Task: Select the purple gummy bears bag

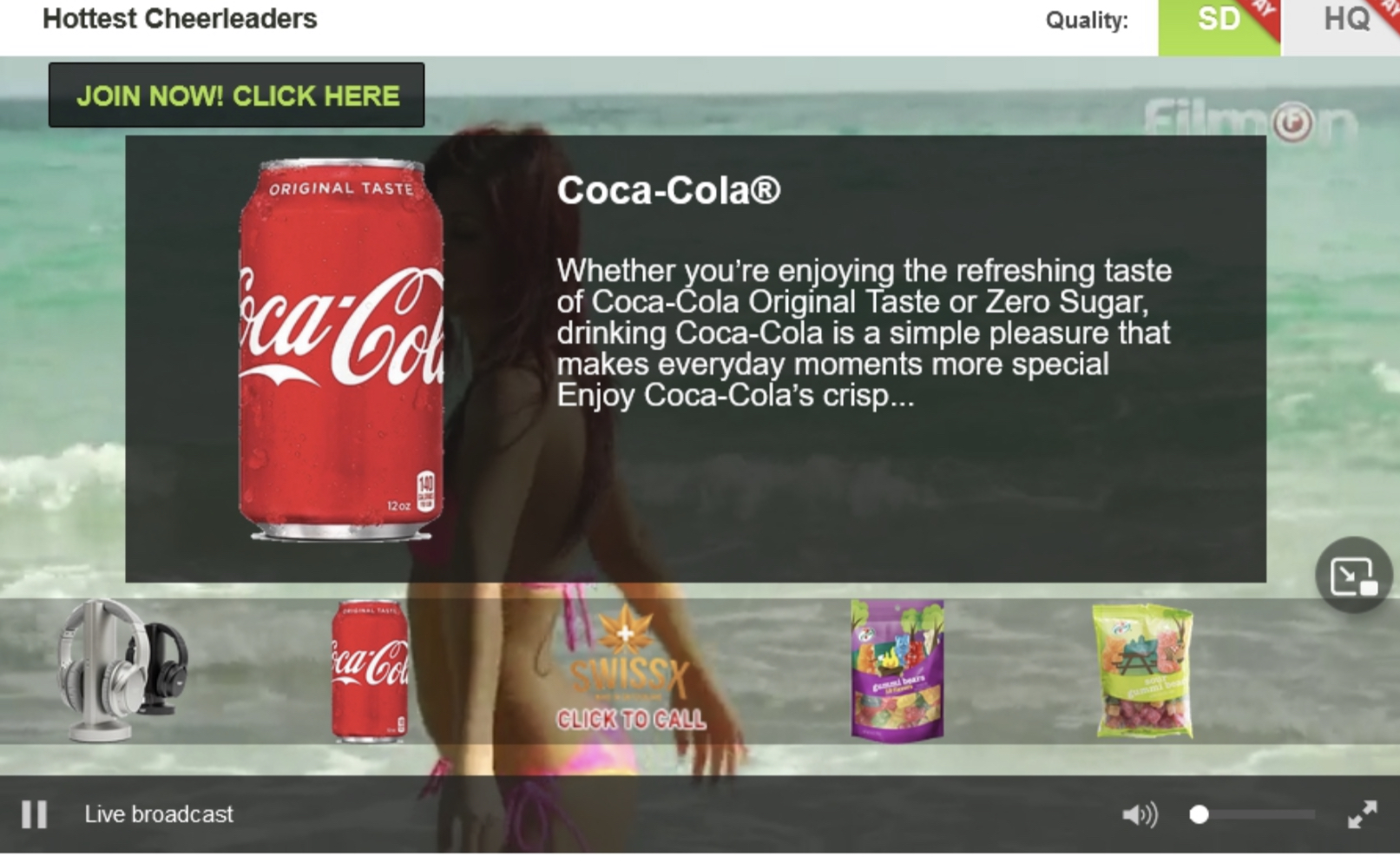Action: point(897,670)
